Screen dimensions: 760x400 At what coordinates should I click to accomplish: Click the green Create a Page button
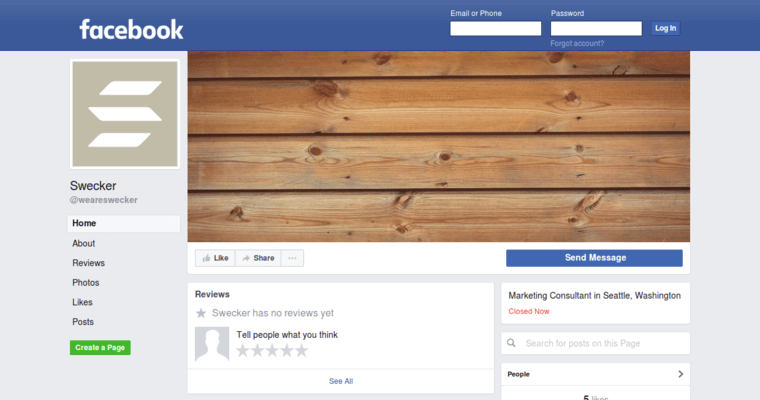[x=100, y=347]
